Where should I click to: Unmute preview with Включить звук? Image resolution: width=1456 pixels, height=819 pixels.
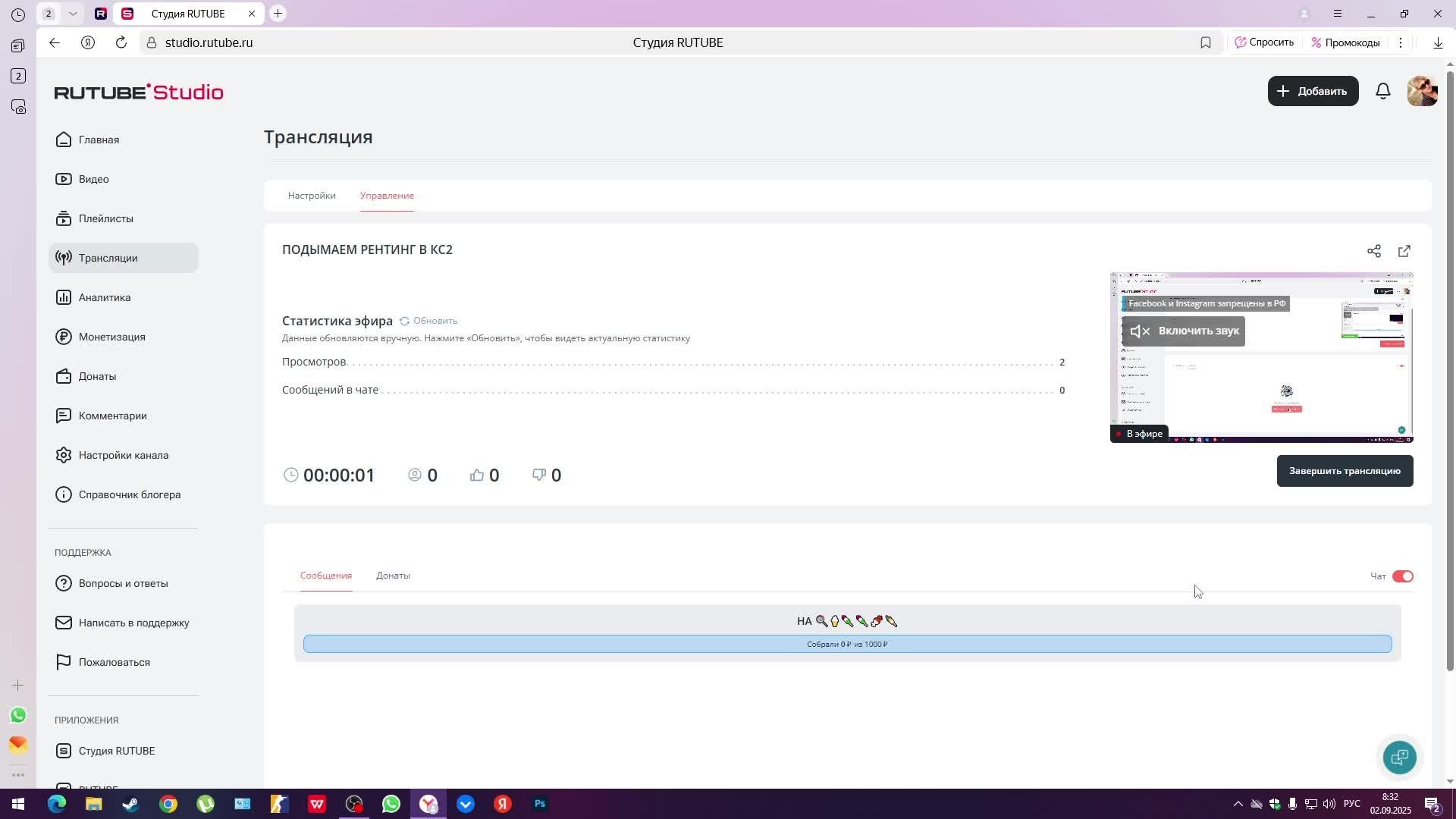click(1183, 331)
